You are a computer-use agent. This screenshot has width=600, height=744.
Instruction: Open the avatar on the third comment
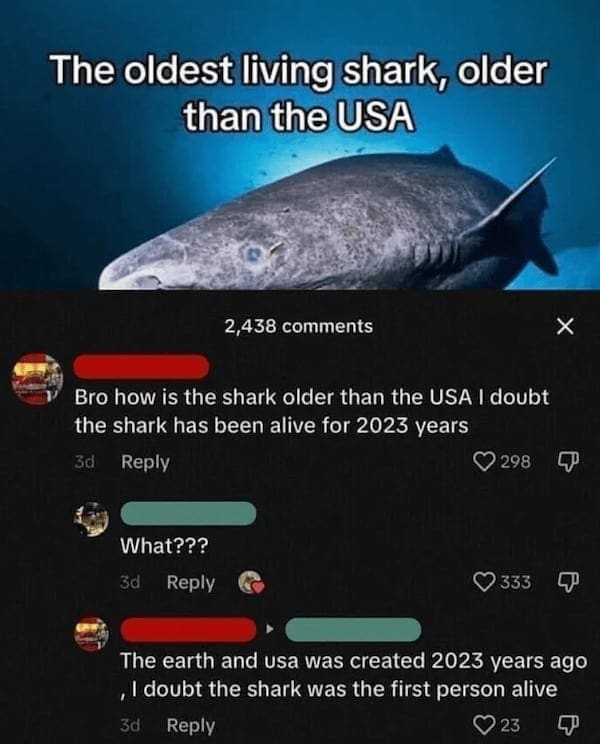coord(92,634)
